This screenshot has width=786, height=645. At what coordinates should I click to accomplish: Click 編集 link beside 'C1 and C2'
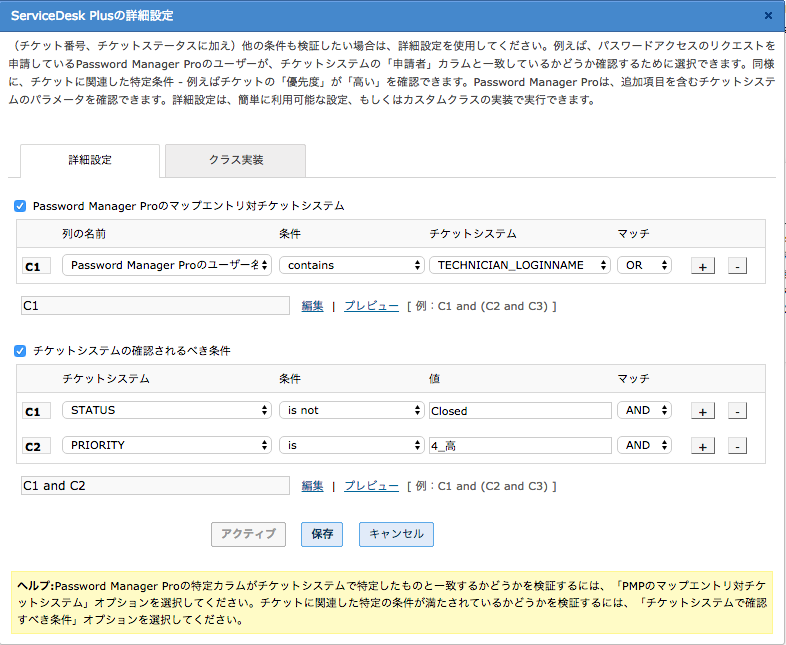(312, 486)
